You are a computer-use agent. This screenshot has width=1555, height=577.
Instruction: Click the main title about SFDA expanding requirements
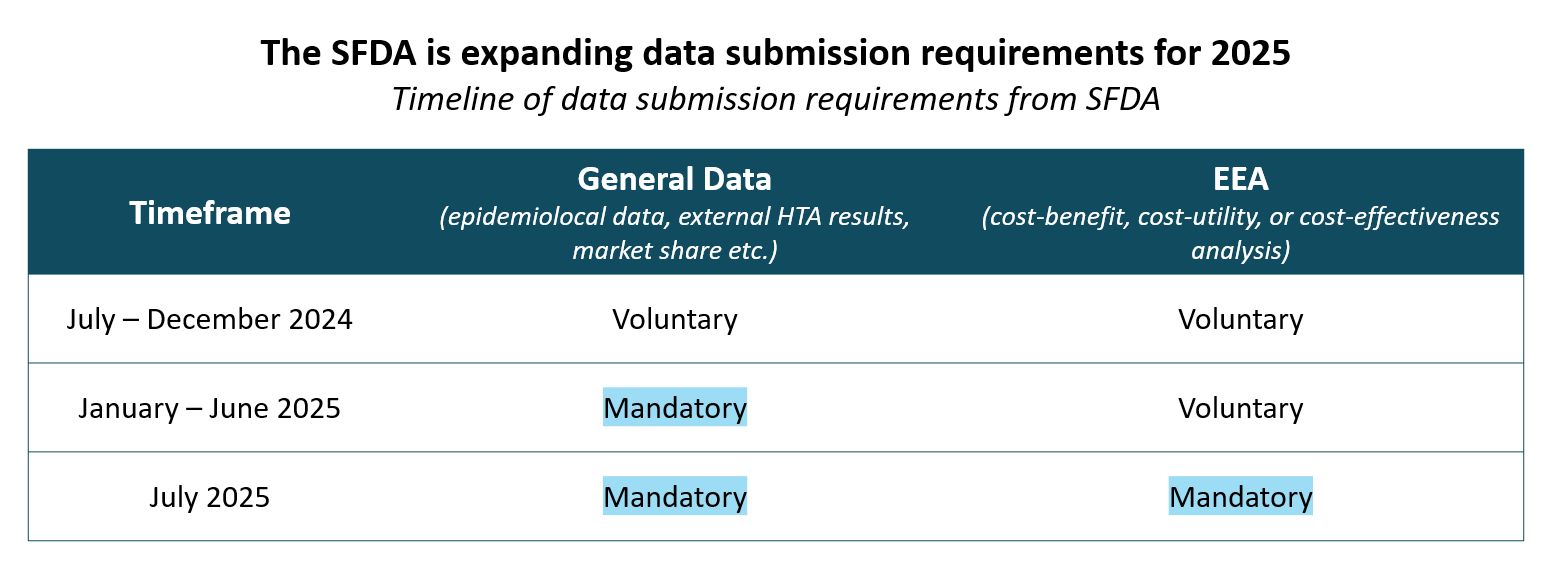(775, 54)
